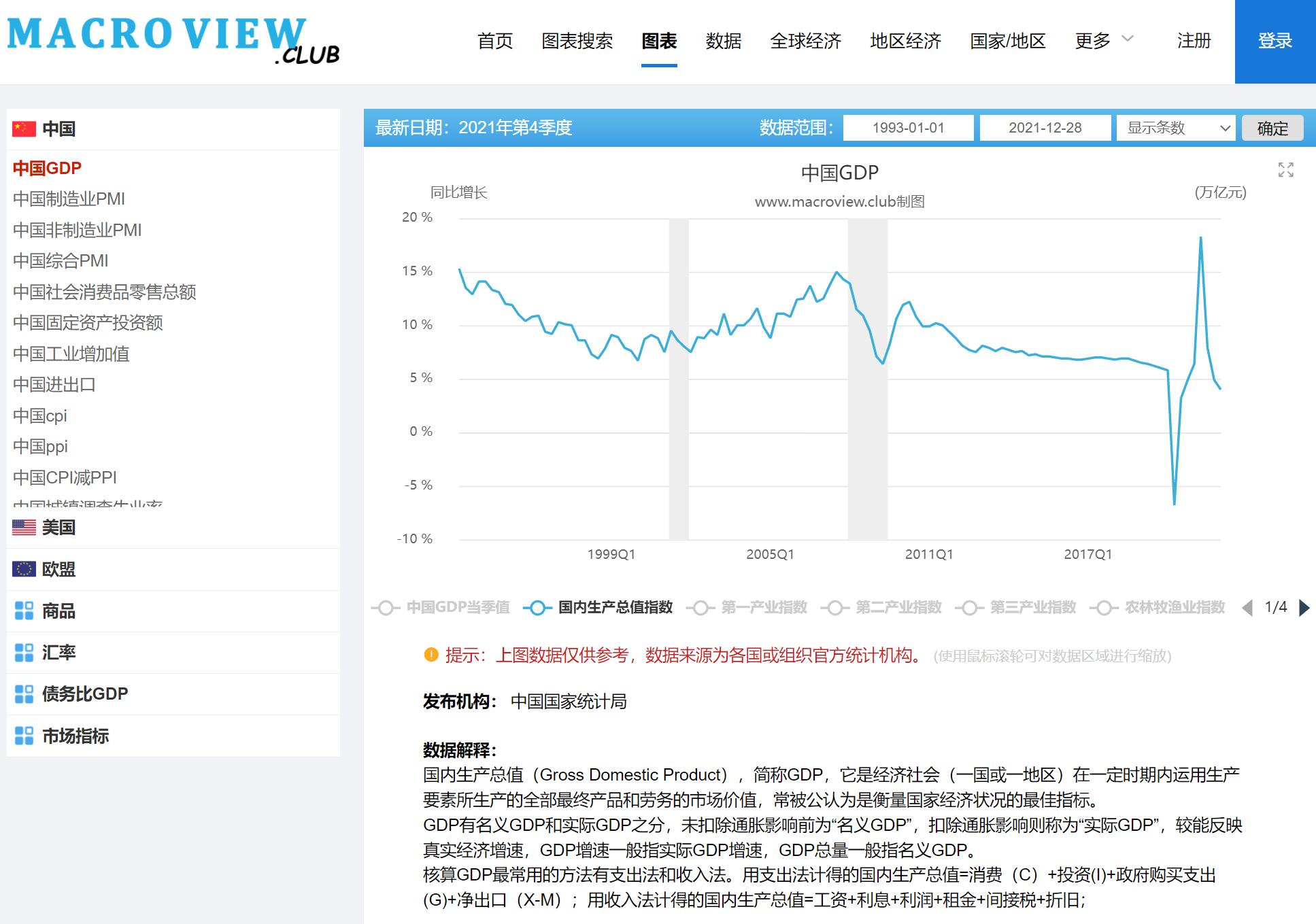The height and width of the screenshot is (924, 1316).
Task: Click the fullscreen expand icon on chart
Action: (1285, 170)
